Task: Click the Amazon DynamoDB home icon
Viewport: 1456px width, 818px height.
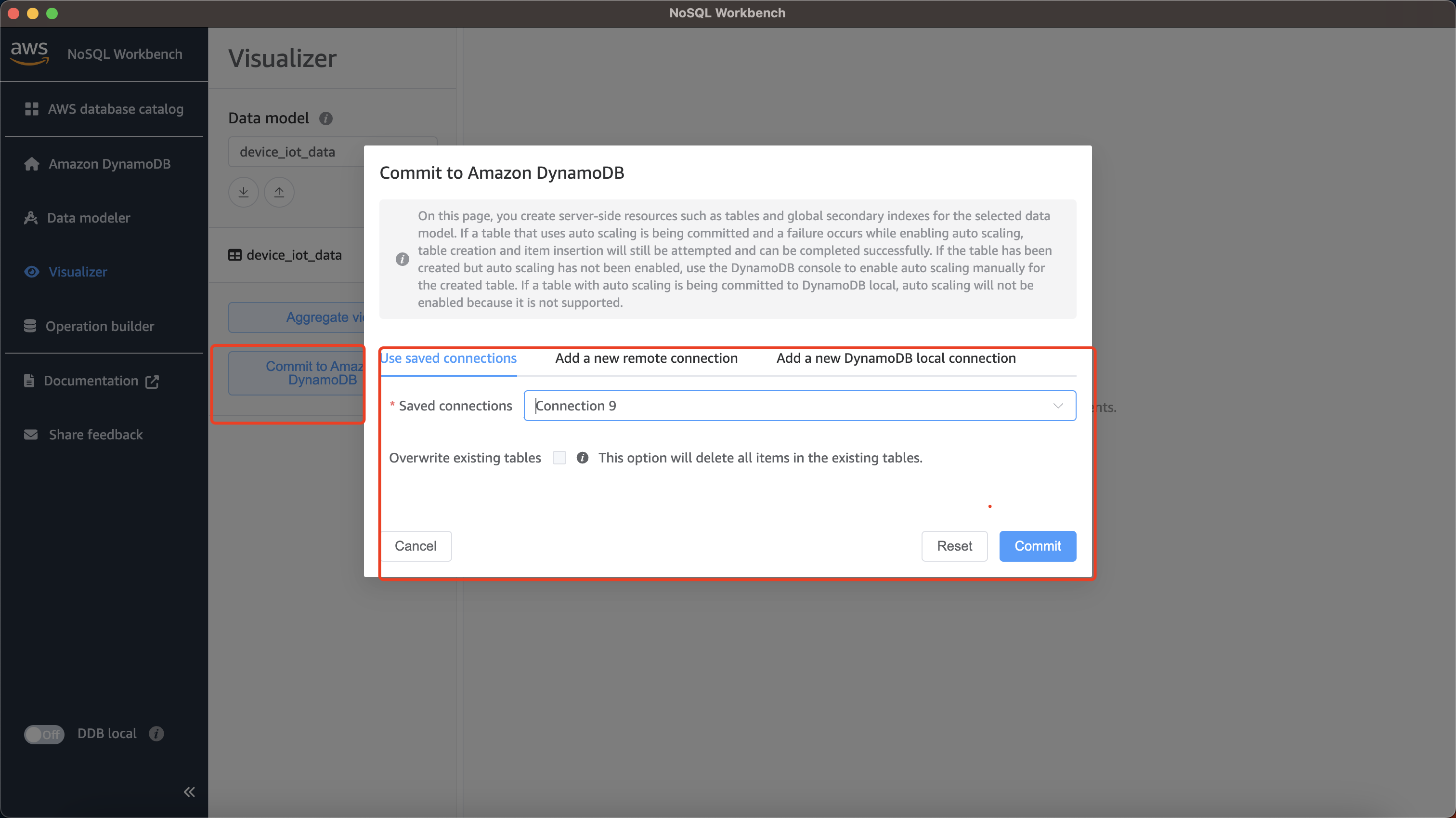Action: pos(32,163)
